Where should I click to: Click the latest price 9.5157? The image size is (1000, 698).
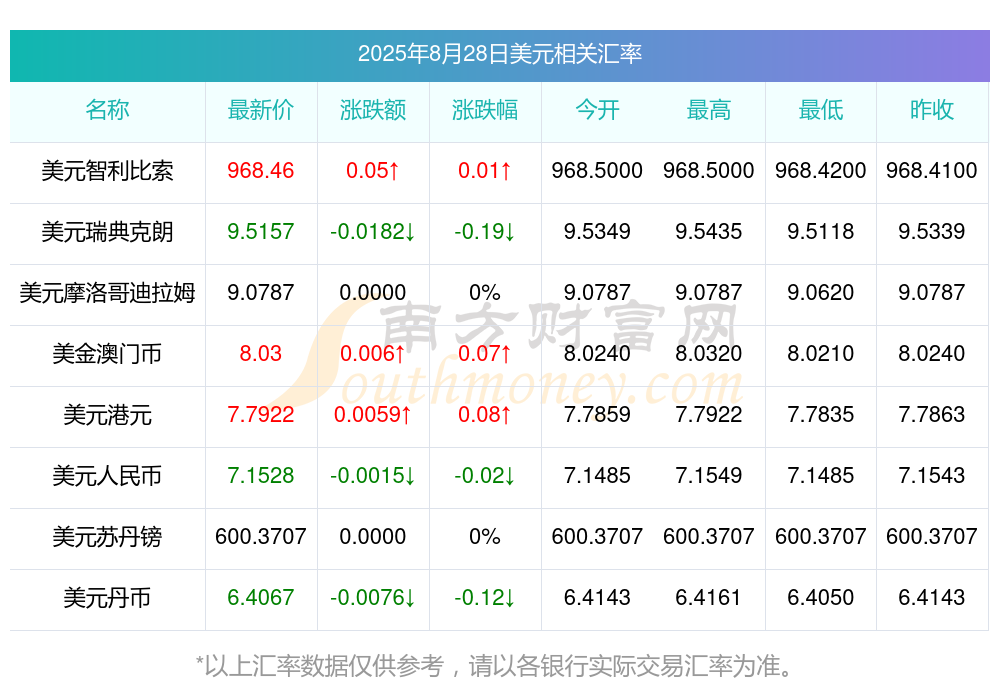point(261,232)
